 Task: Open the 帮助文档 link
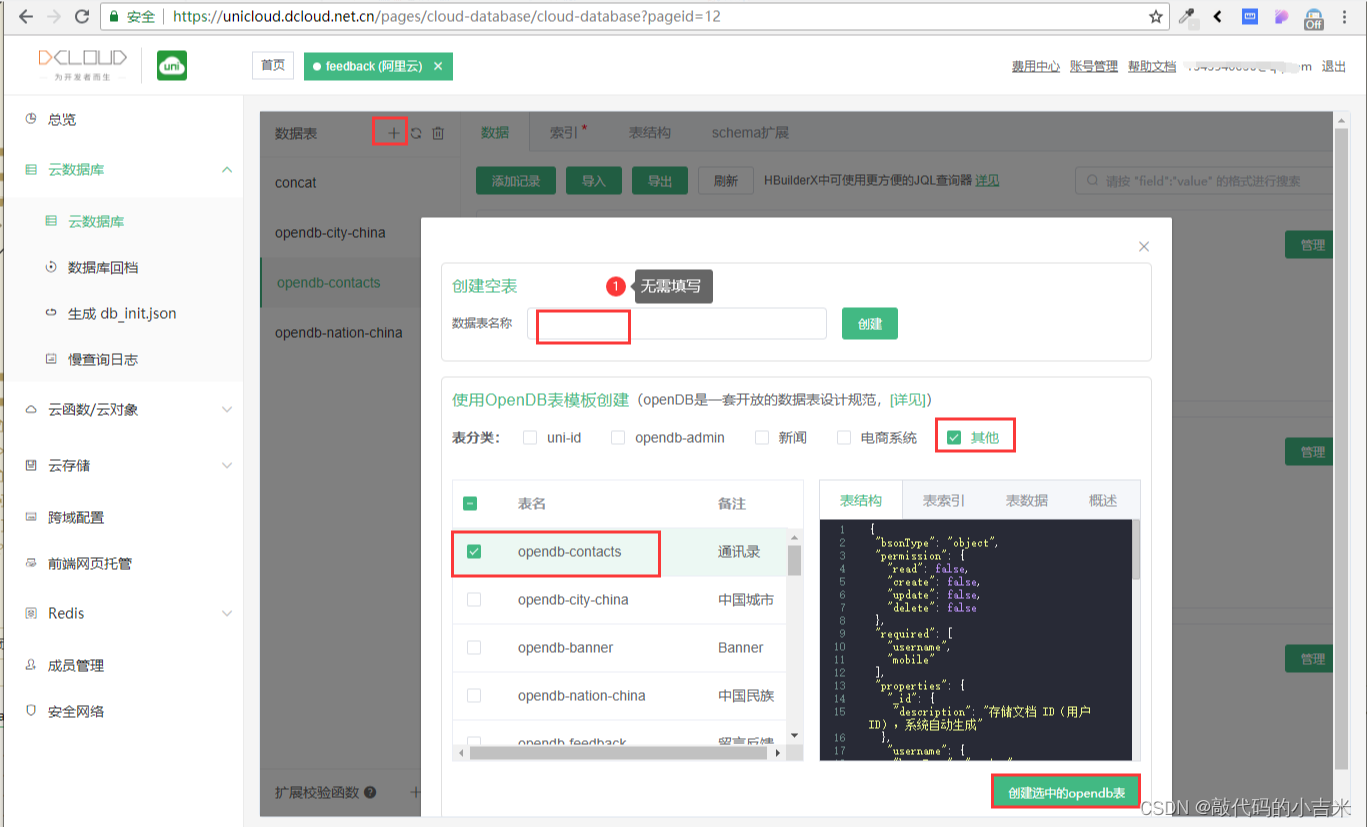(x=1152, y=66)
